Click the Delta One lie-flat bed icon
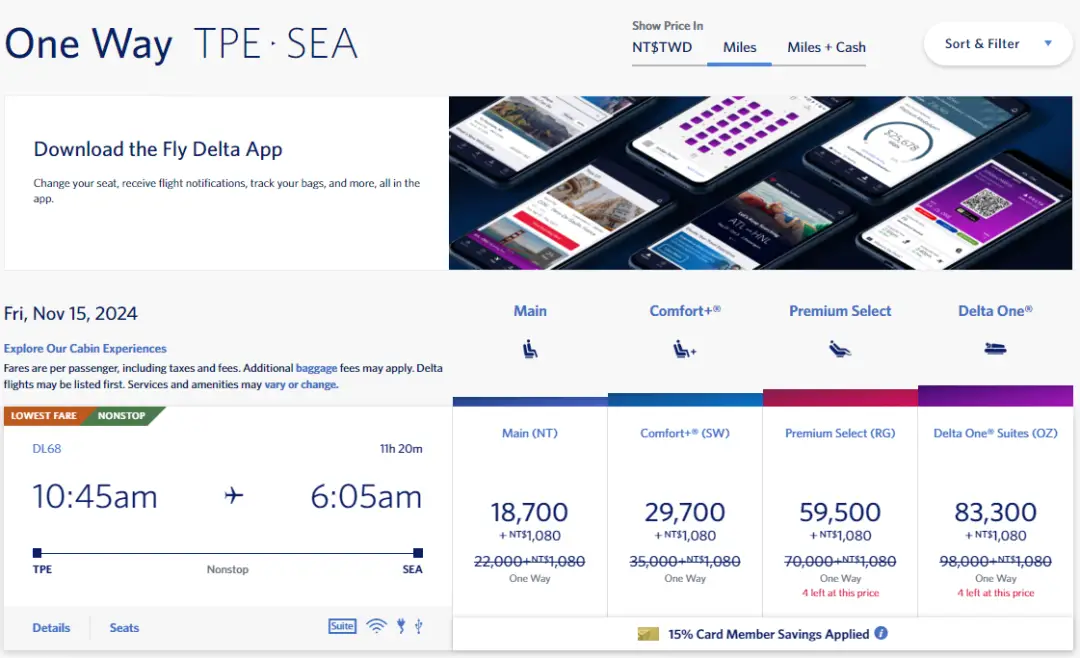Screen dimensions: 1080x658 [995, 349]
